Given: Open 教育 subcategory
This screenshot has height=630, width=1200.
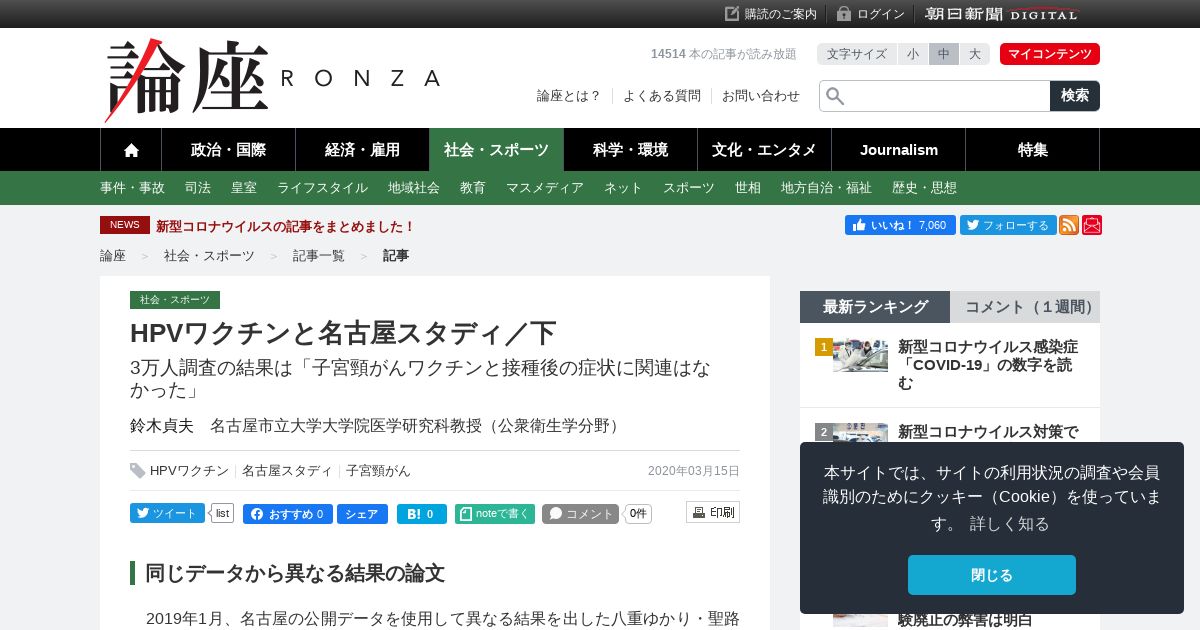Looking at the screenshot, I should coord(473,188).
